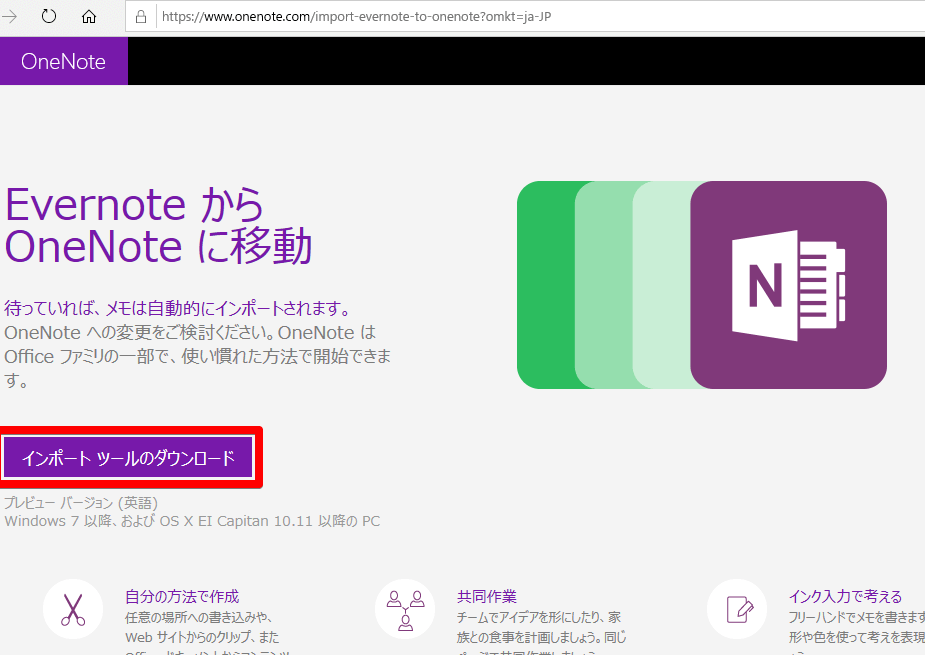
Task: Click the heading Evernote から OneNote に移動
Action: tap(158, 225)
